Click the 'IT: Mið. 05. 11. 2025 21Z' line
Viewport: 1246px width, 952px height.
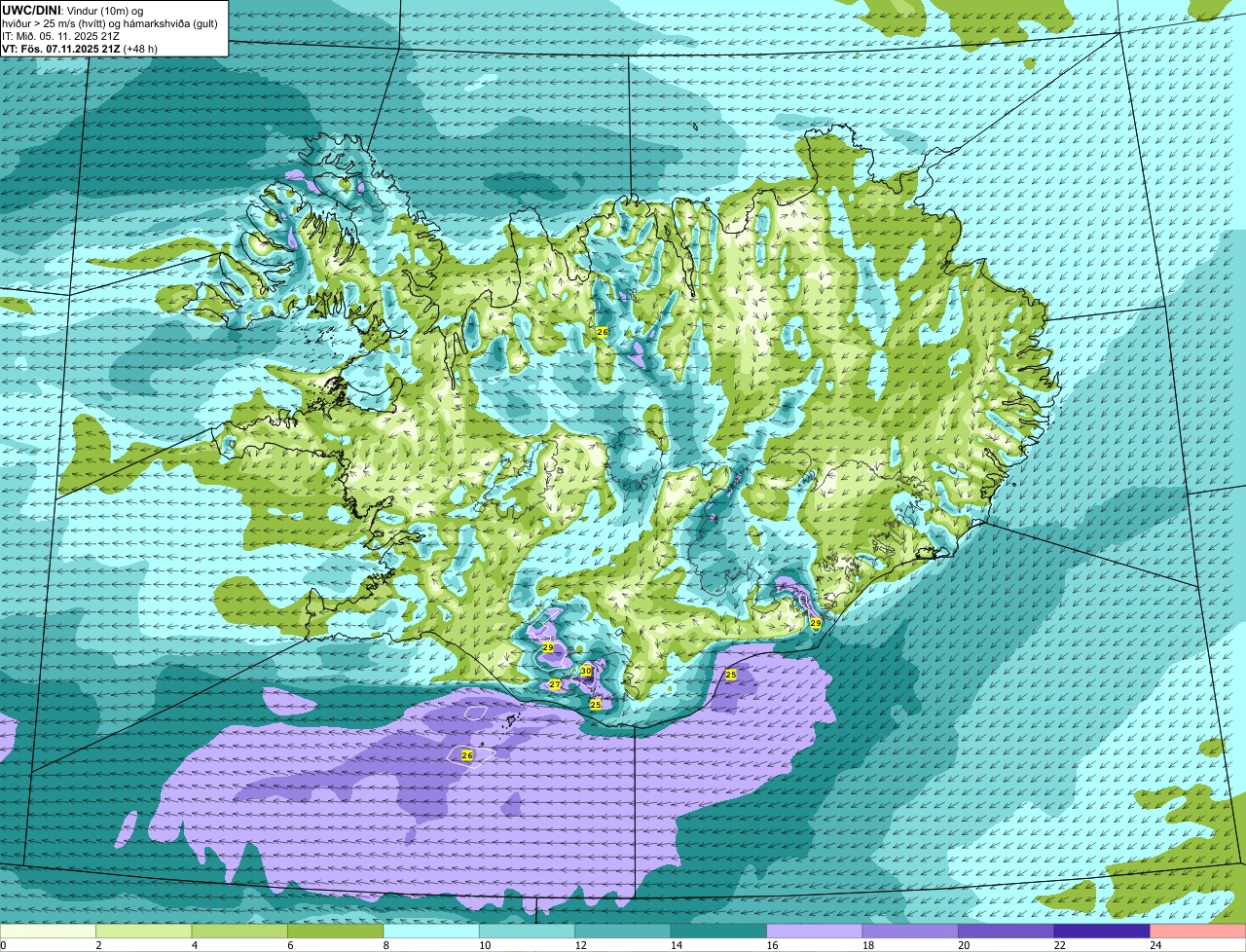pyautogui.click(x=61, y=36)
